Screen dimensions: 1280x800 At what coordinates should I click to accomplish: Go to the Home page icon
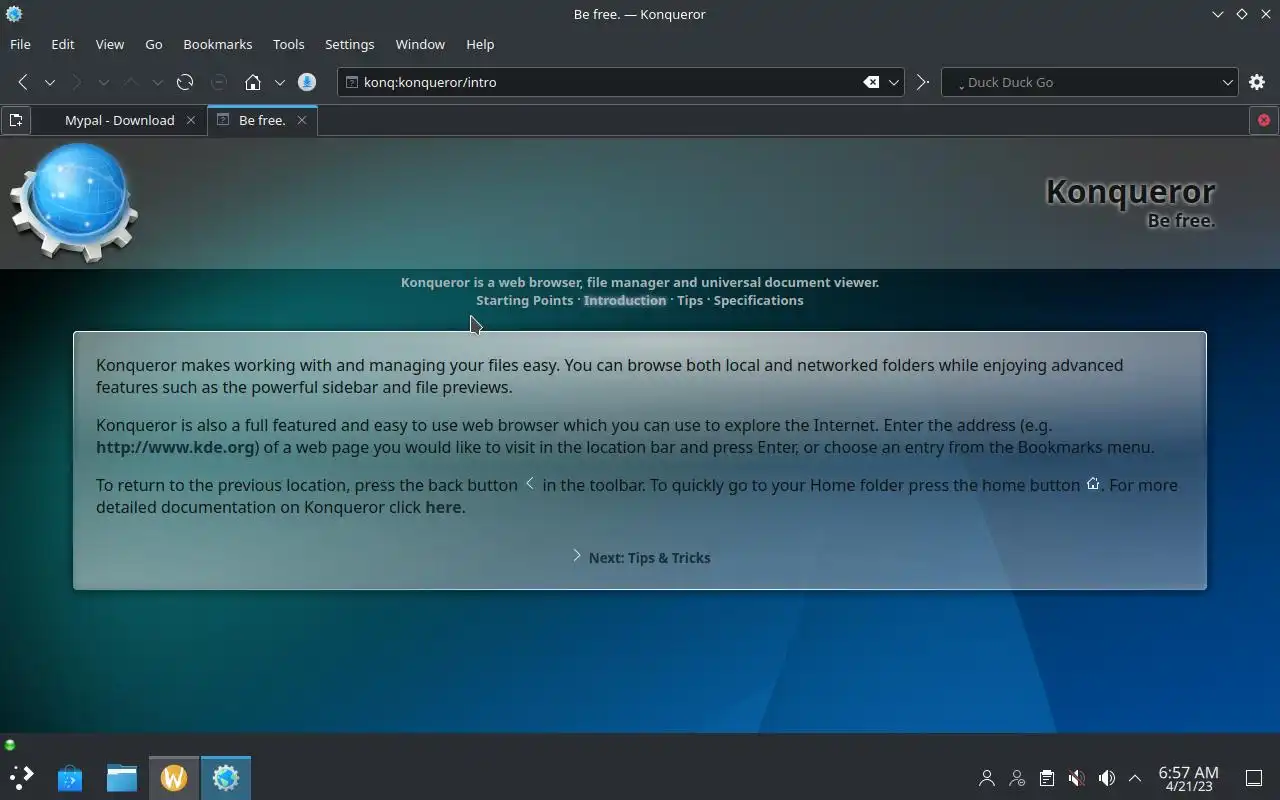(x=253, y=82)
